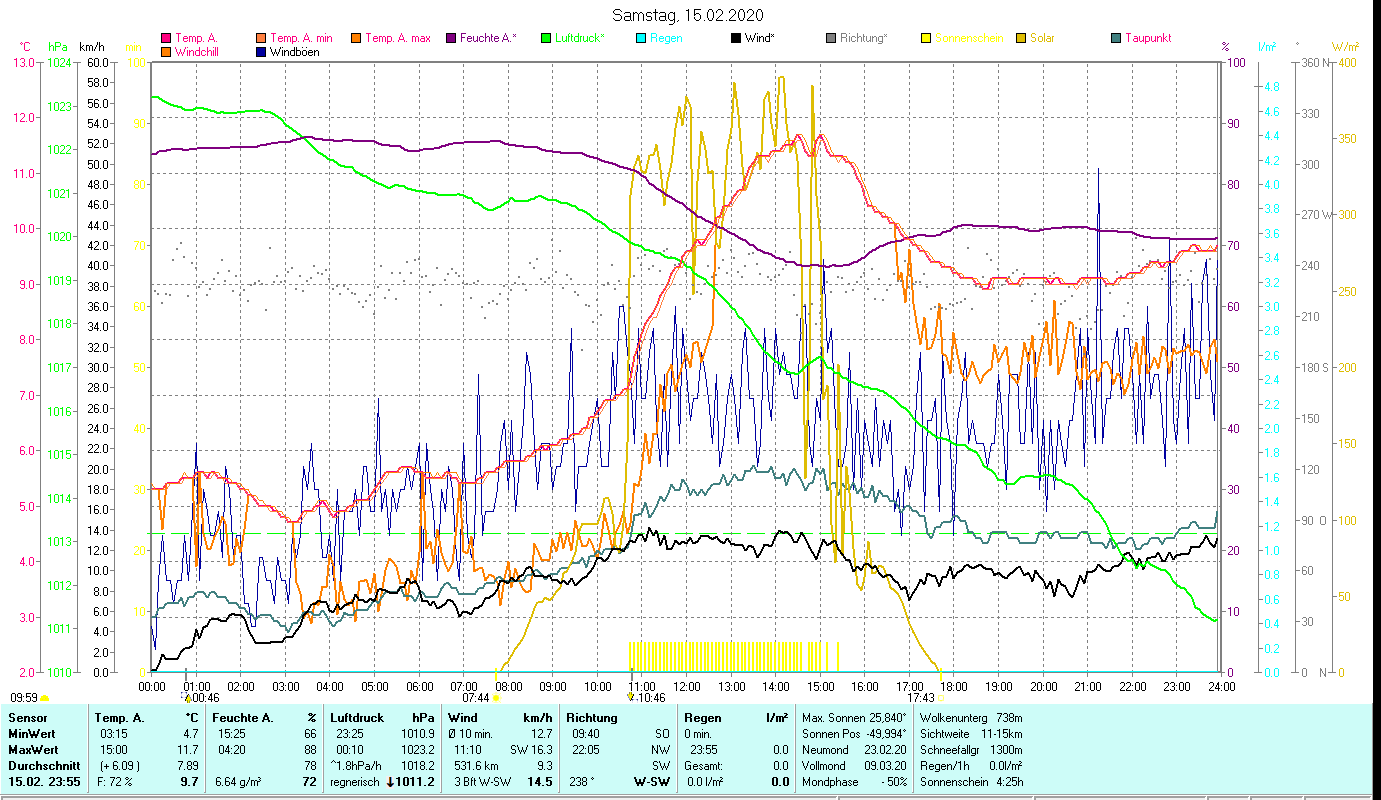Click the Richtung legend label

[863, 39]
